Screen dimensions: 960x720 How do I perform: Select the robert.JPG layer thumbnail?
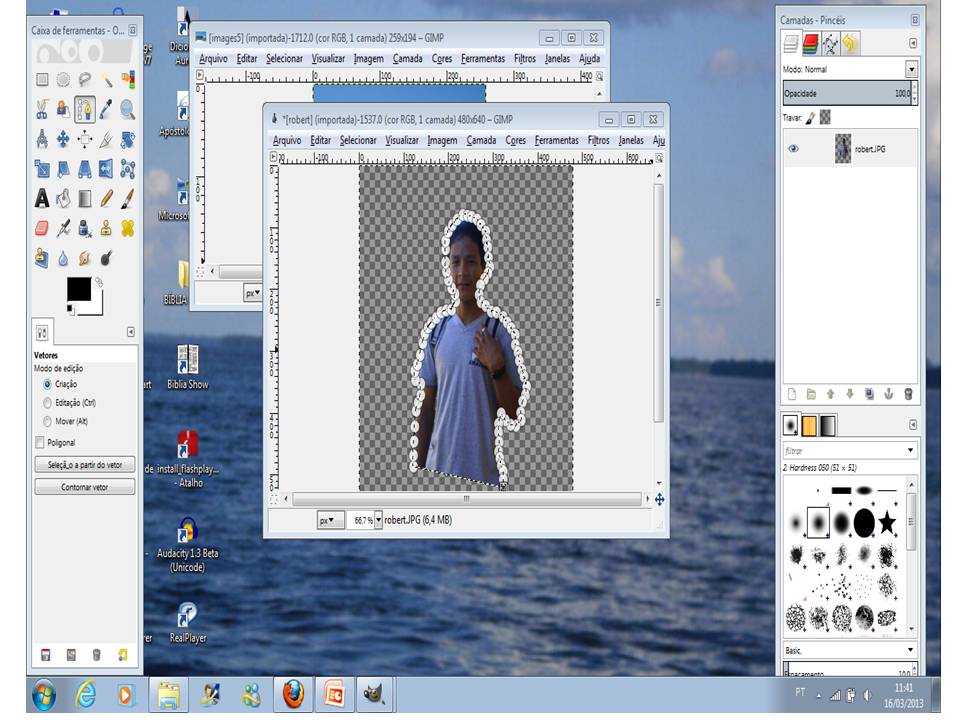click(x=843, y=149)
